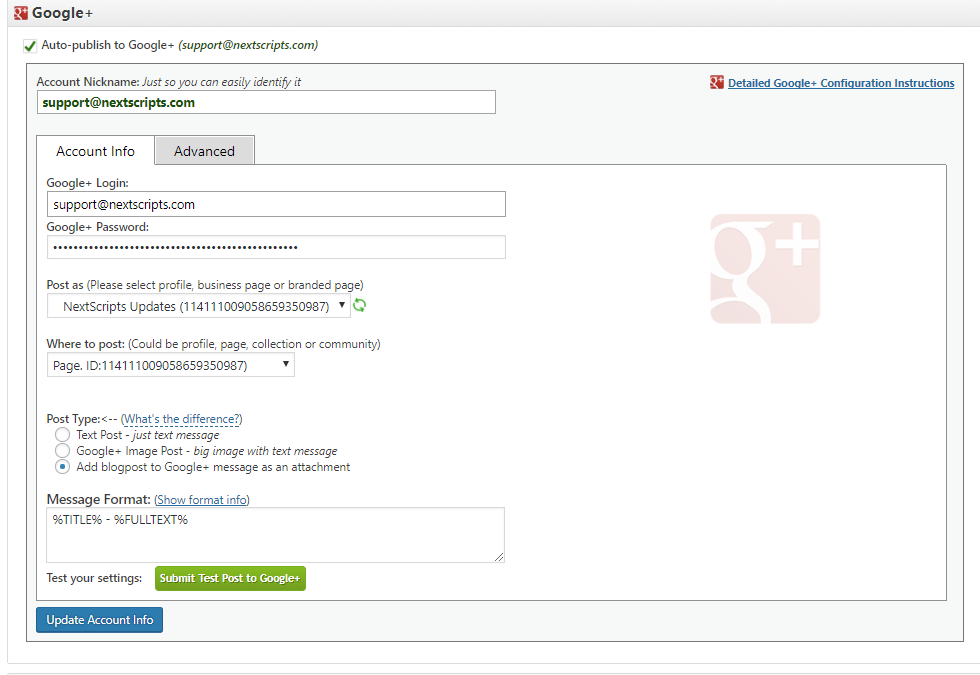980x675 pixels.
Task: Select Add blogpost as attachment radio button
Action: coord(62,467)
